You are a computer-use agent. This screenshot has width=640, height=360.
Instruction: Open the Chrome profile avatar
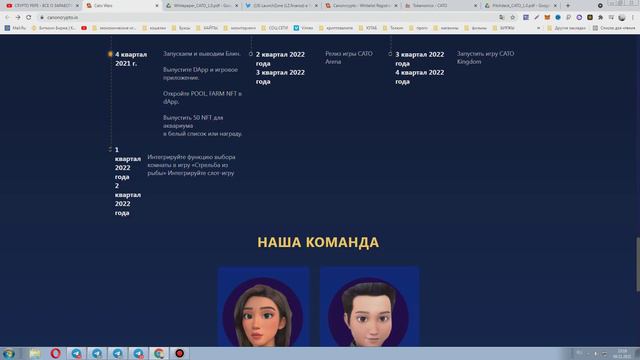click(622, 18)
